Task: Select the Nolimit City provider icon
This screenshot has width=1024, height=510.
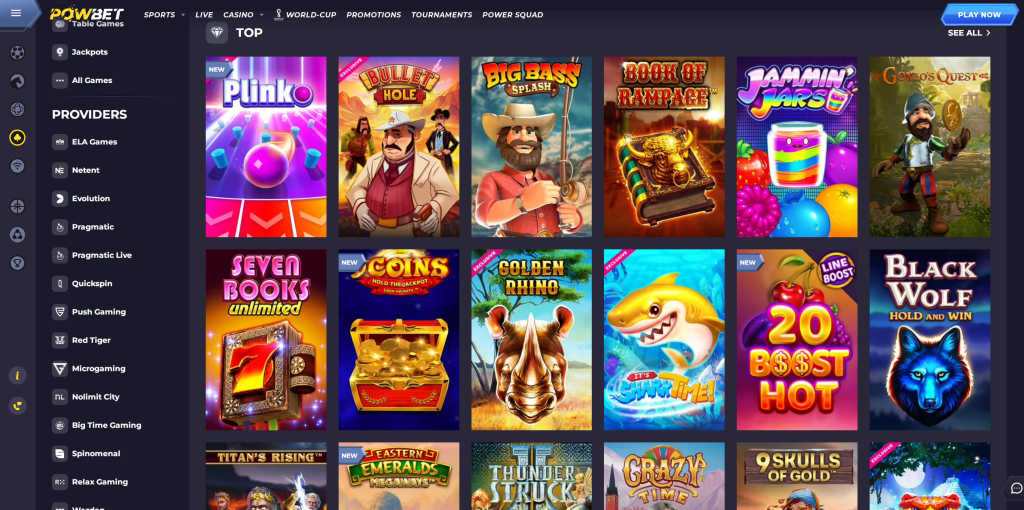Action: [60, 397]
